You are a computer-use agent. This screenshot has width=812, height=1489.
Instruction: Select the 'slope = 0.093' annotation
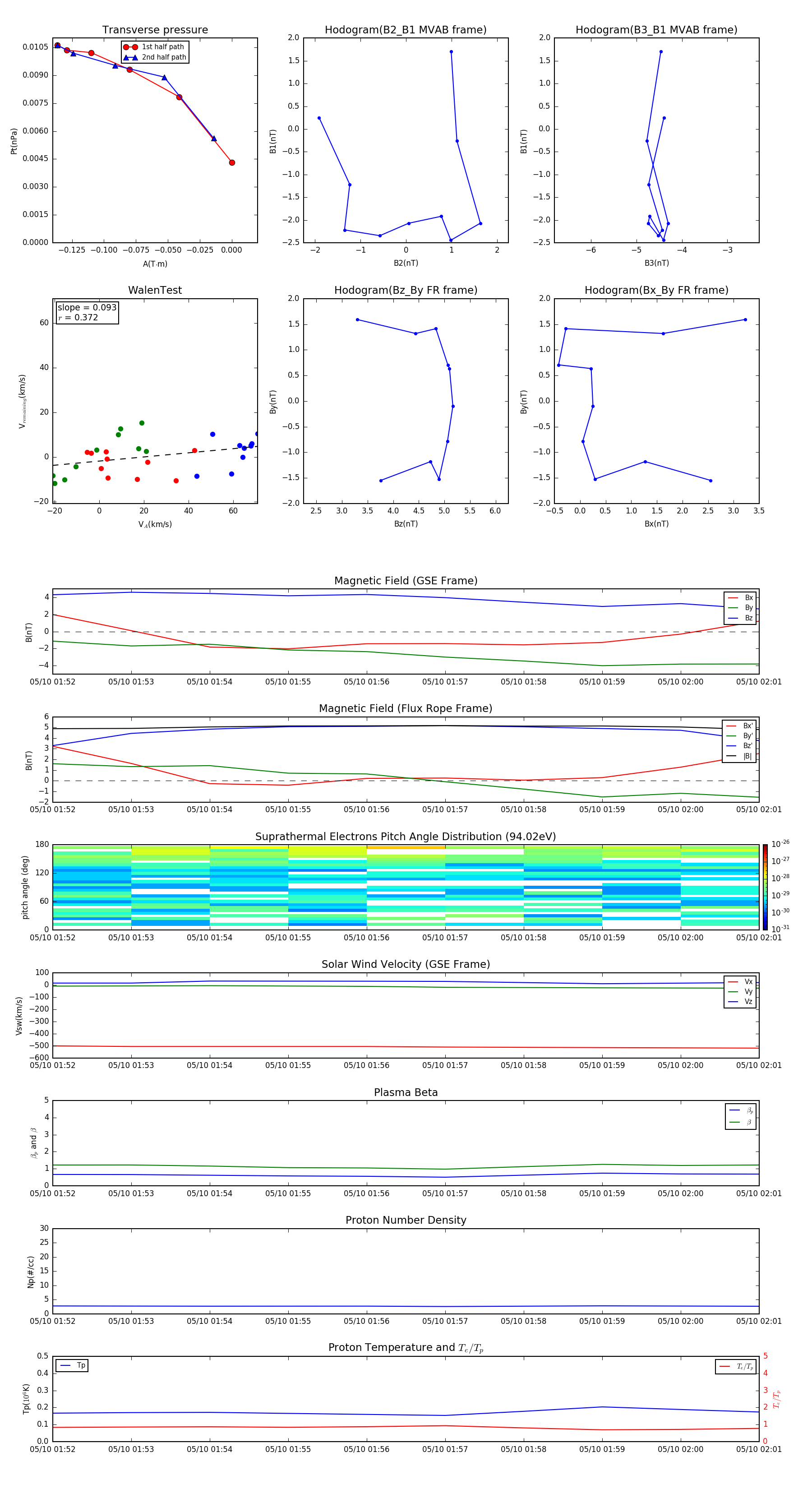pos(87,308)
